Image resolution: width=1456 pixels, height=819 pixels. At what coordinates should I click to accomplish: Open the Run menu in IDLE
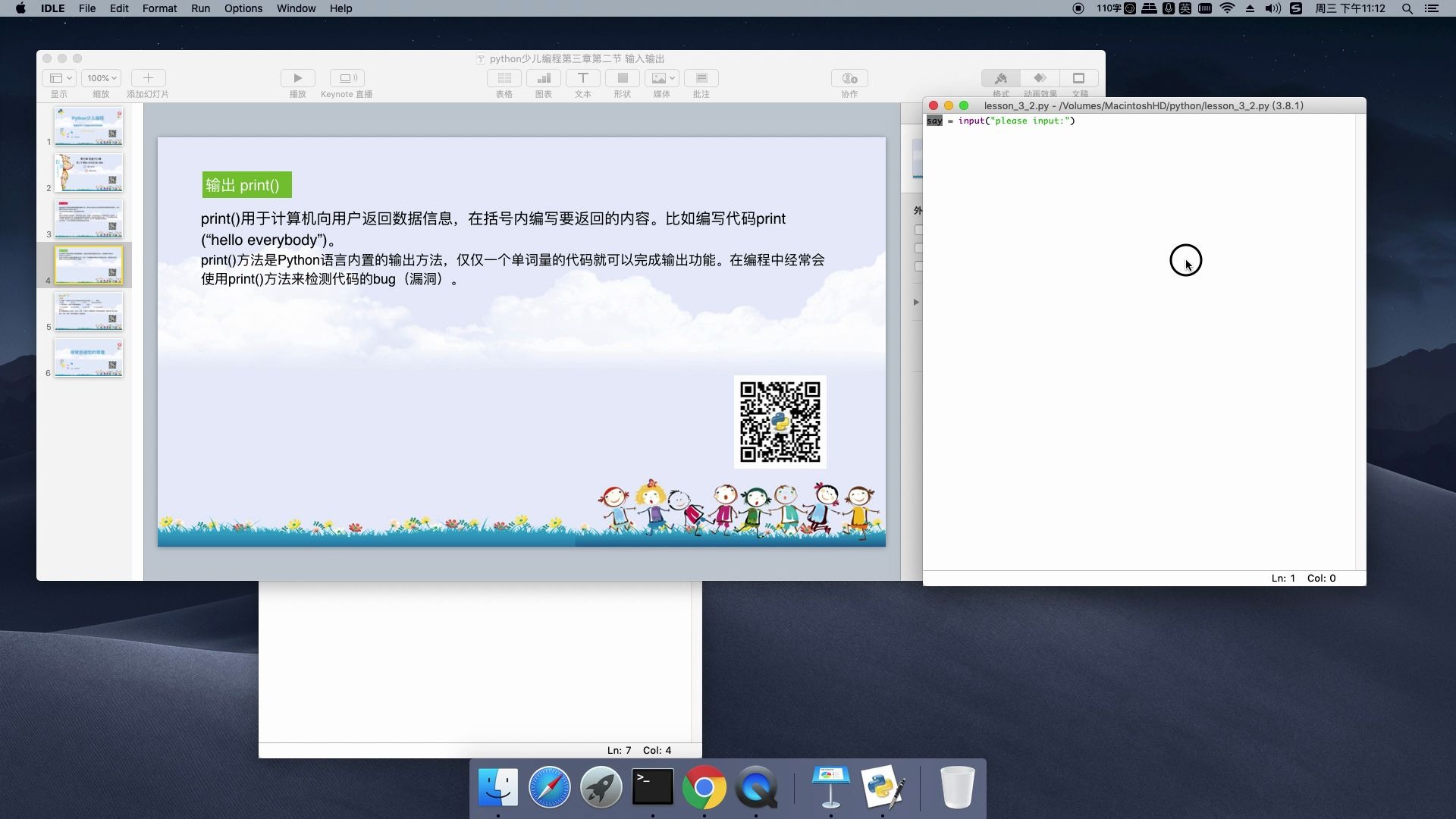[200, 8]
